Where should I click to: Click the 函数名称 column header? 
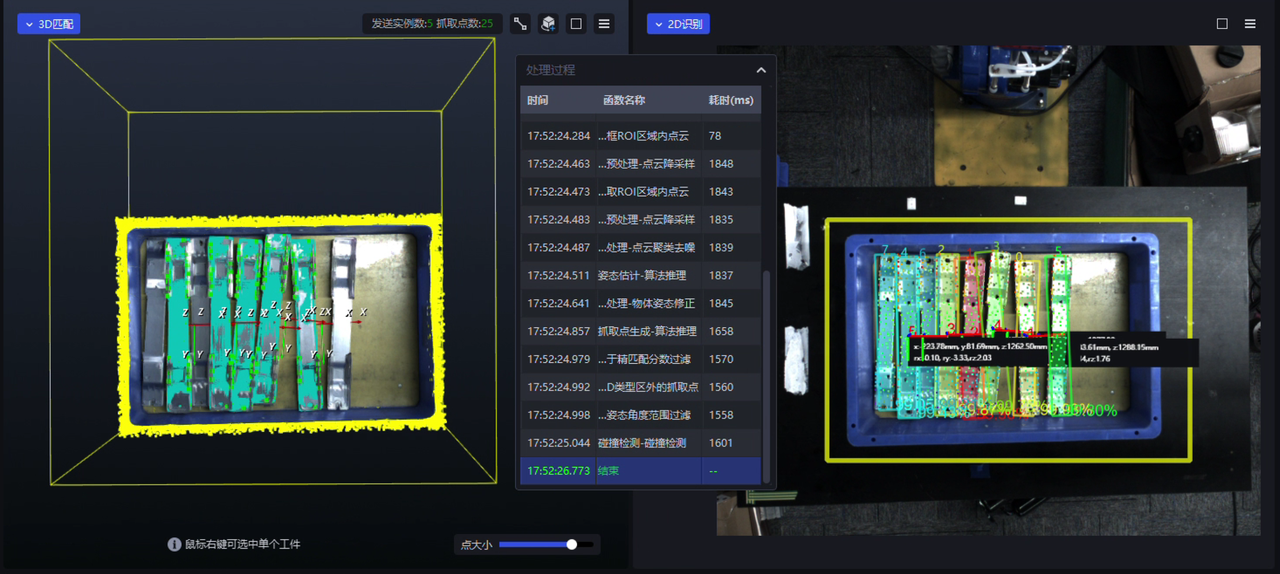point(623,100)
